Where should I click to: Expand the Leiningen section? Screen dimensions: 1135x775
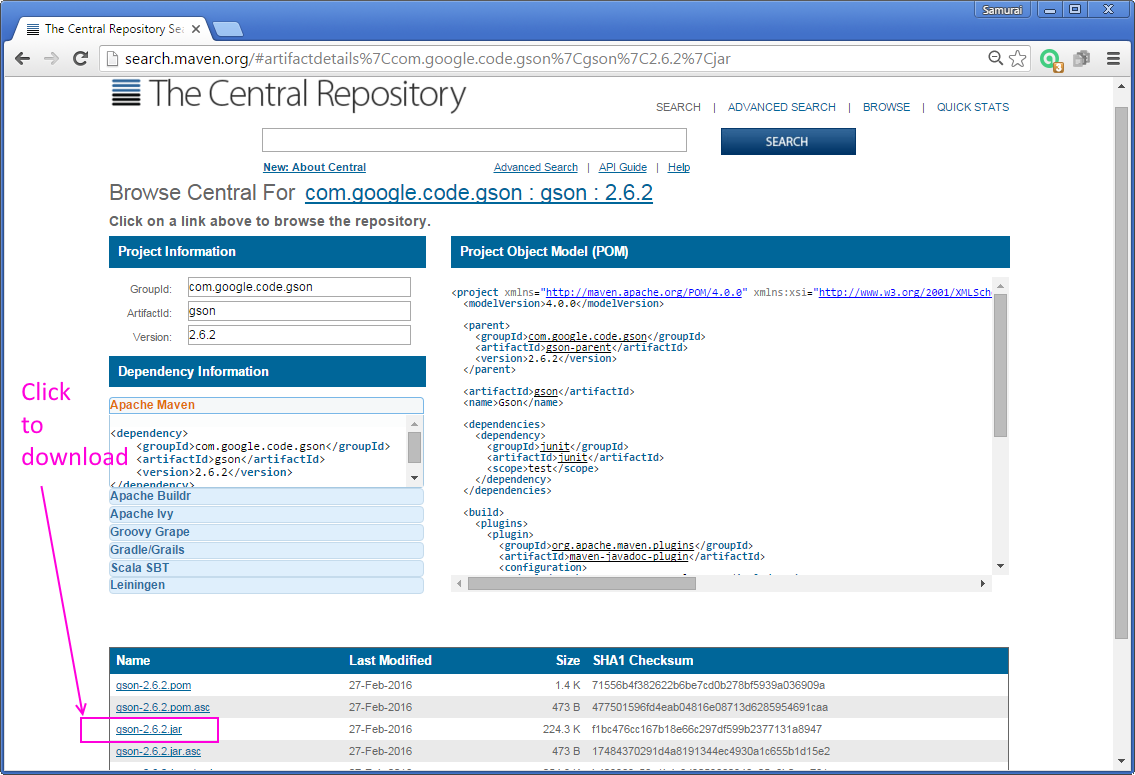click(x=266, y=585)
